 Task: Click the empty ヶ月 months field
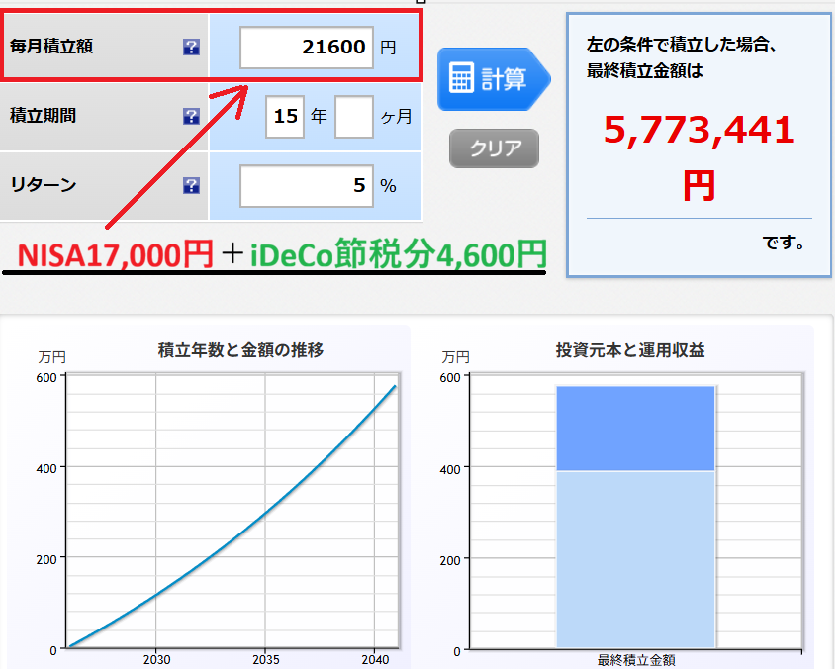pyautogui.click(x=353, y=117)
